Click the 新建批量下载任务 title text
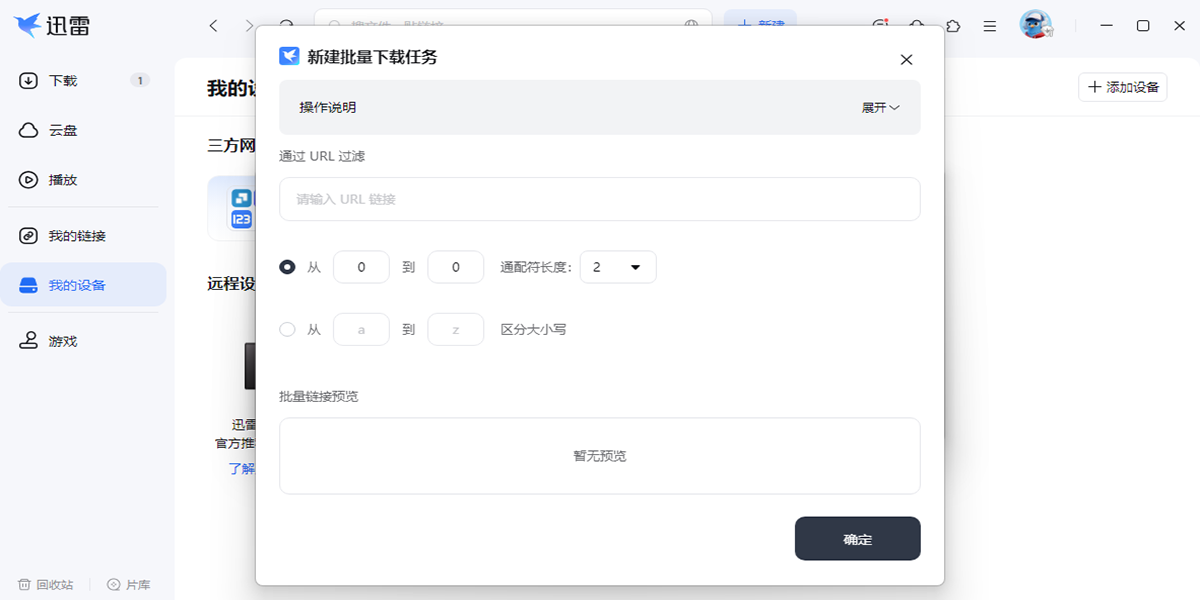Viewport: 1200px width, 600px height. [372, 57]
